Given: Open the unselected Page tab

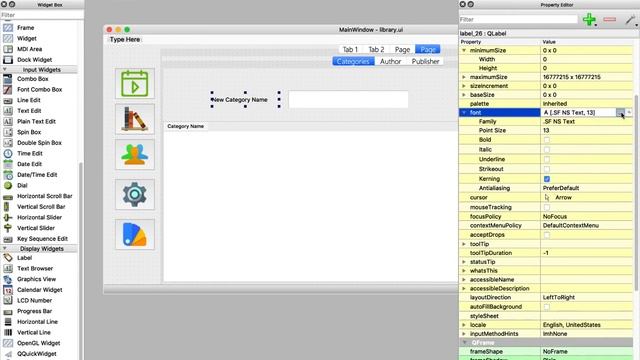Looking at the screenshot, I should [402, 49].
